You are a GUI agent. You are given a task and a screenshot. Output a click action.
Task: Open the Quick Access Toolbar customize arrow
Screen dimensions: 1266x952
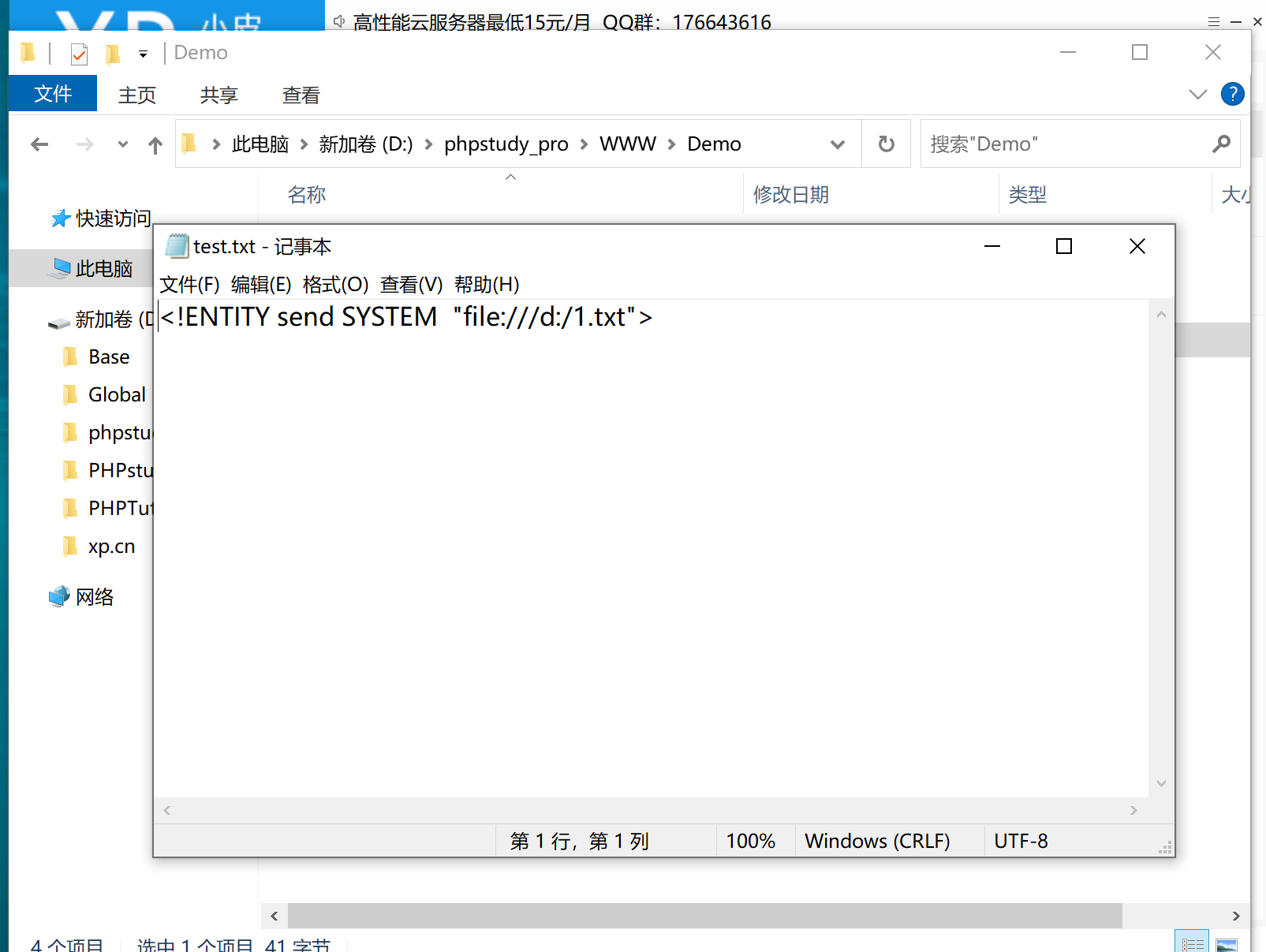143,53
